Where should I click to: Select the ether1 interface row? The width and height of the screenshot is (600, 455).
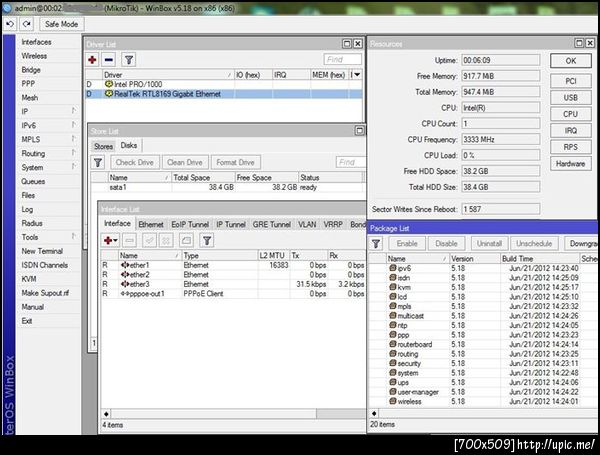pyautogui.click(x=233, y=265)
